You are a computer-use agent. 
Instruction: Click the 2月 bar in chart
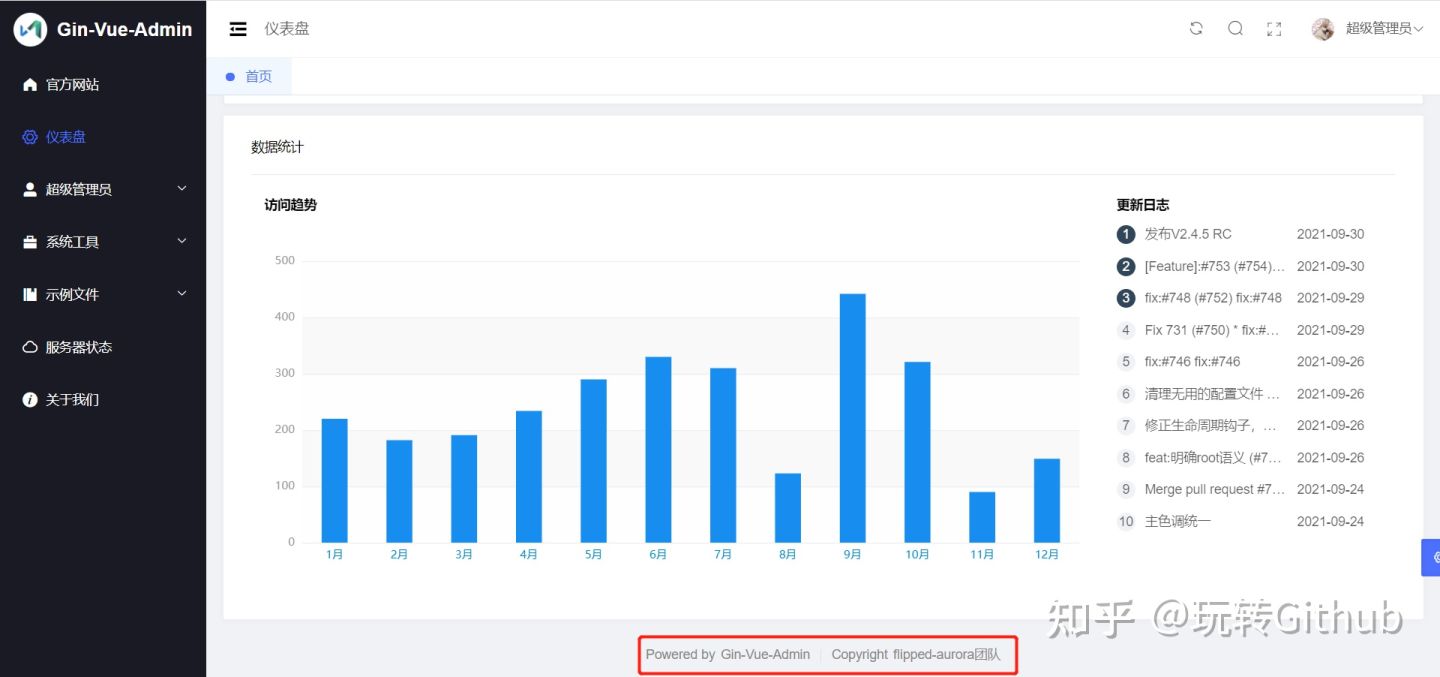pos(399,492)
